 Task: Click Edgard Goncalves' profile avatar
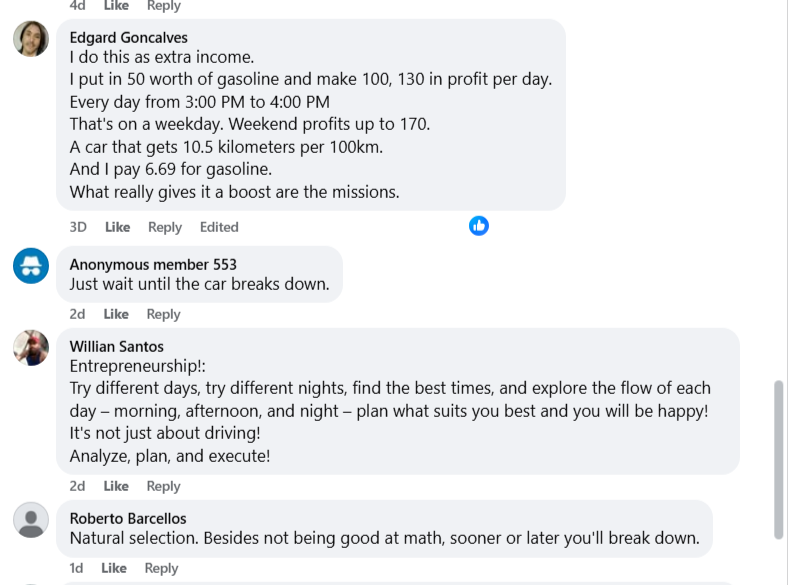click(31, 39)
